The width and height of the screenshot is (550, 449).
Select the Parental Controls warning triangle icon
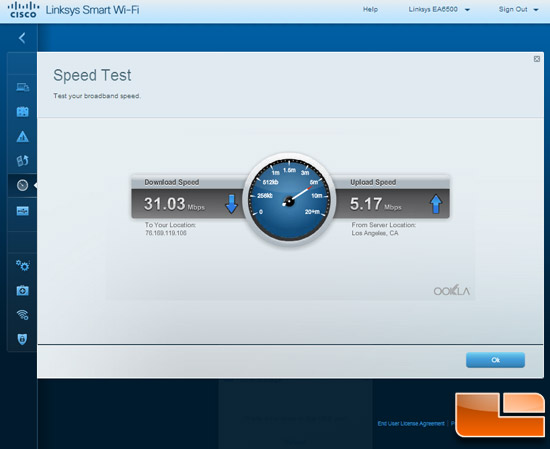click(22, 136)
